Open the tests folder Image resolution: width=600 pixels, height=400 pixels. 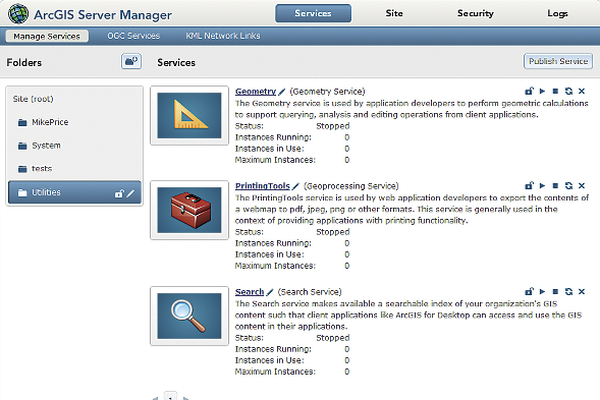coord(42,169)
